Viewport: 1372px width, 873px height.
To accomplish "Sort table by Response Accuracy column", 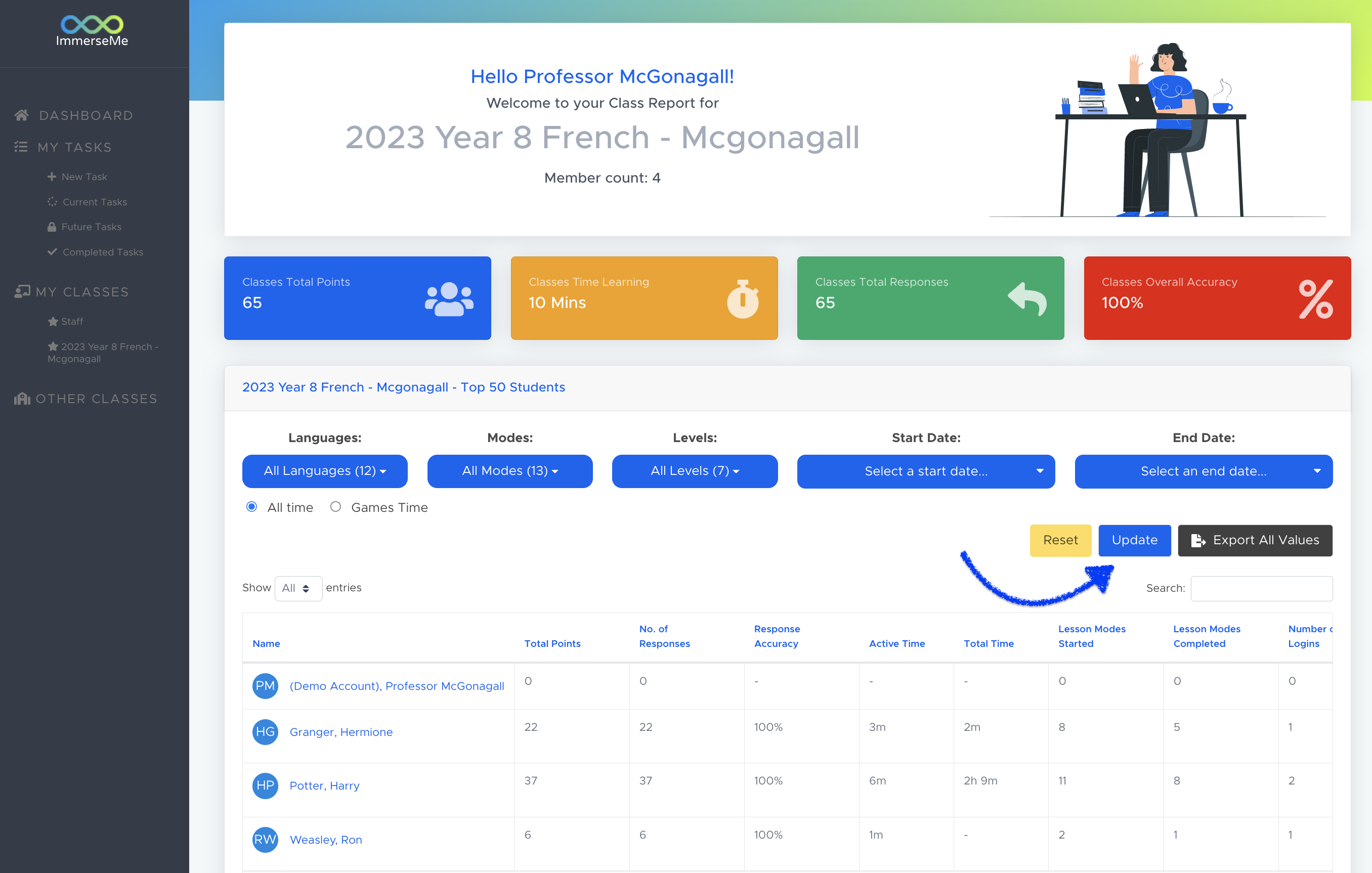I will click(777, 636).
